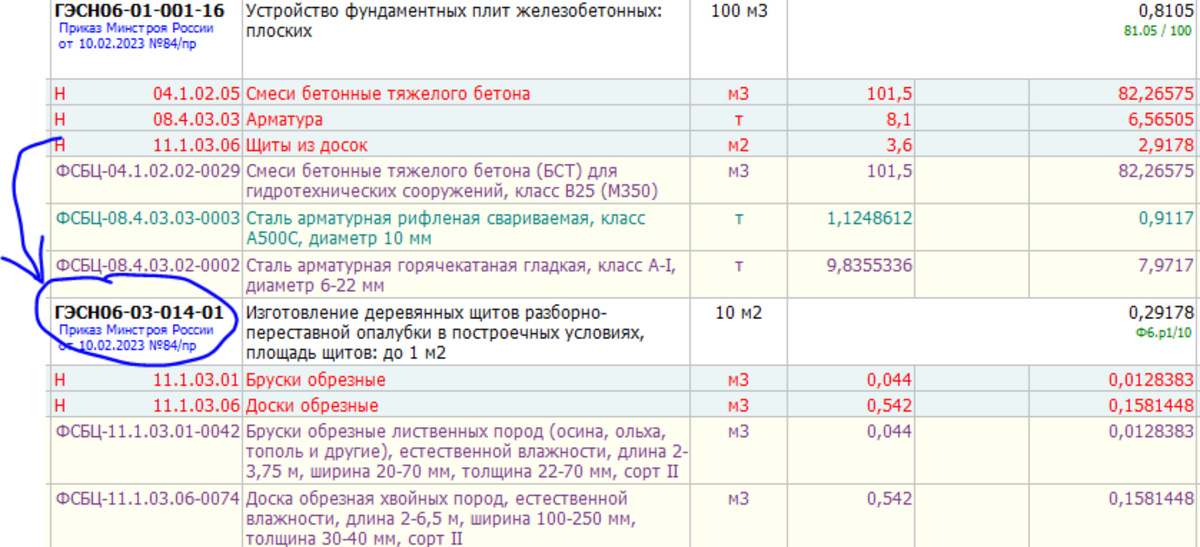Image resolution: width=1200 pixels, height=547 pixels.
Task: Select code ФСБЦ-11.1.03.01-0042
Action: tap(148, 432)
